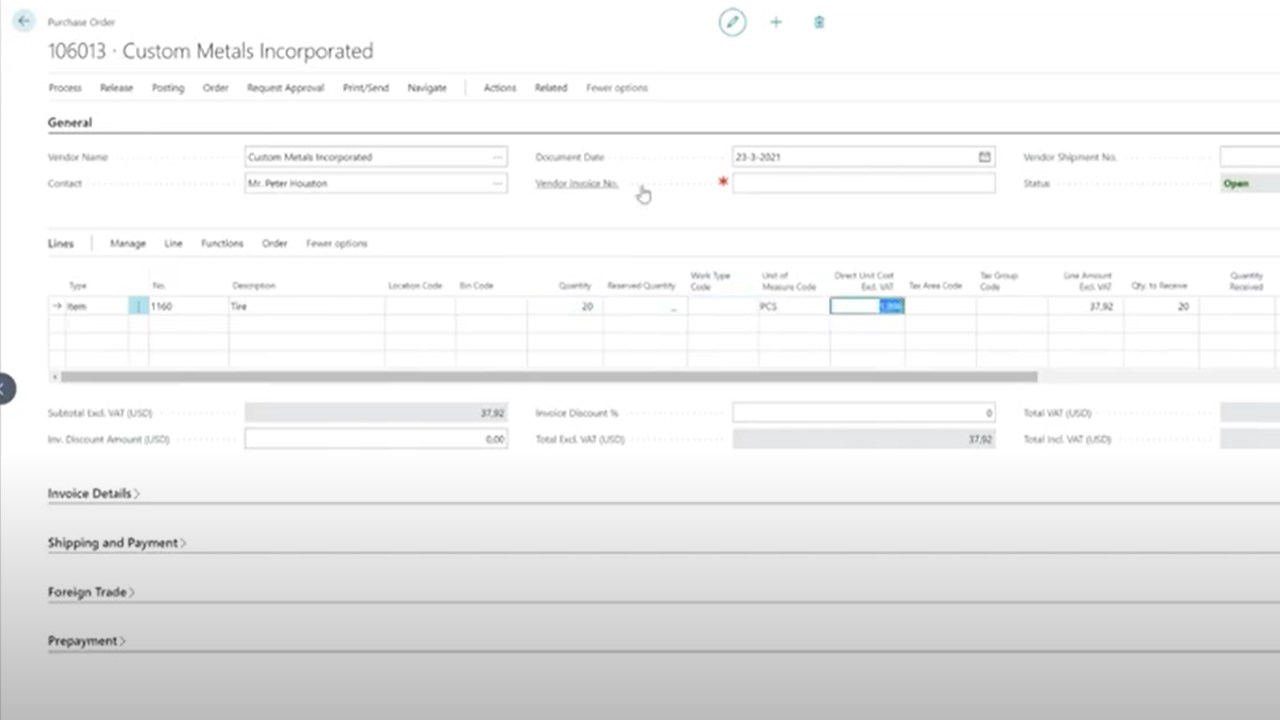Focus the Vendor Name field

(376, 157)
